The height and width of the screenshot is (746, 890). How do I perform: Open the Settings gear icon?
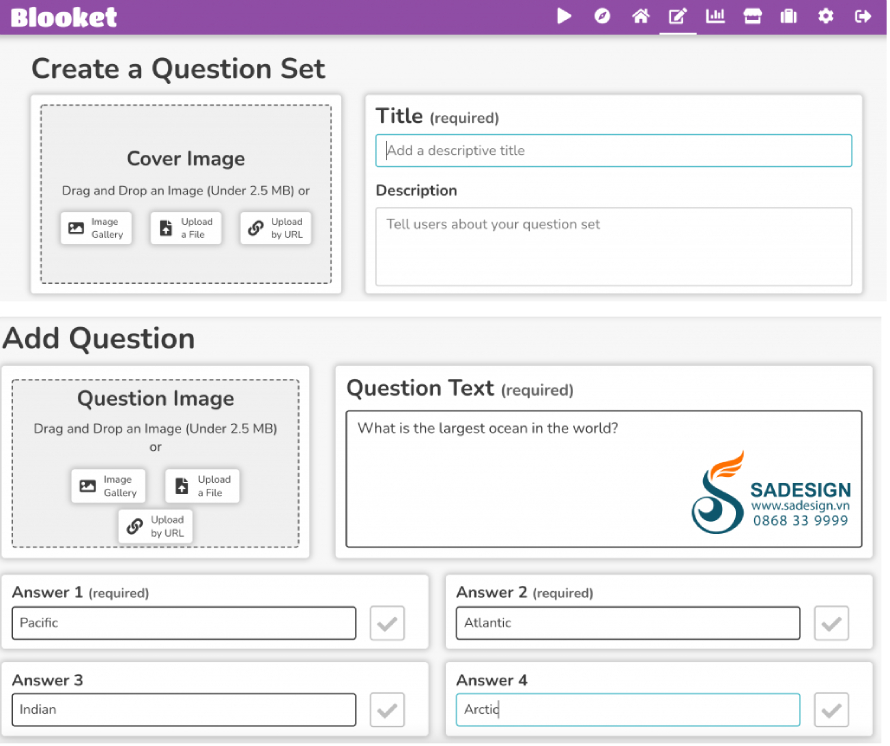point(825,16)
